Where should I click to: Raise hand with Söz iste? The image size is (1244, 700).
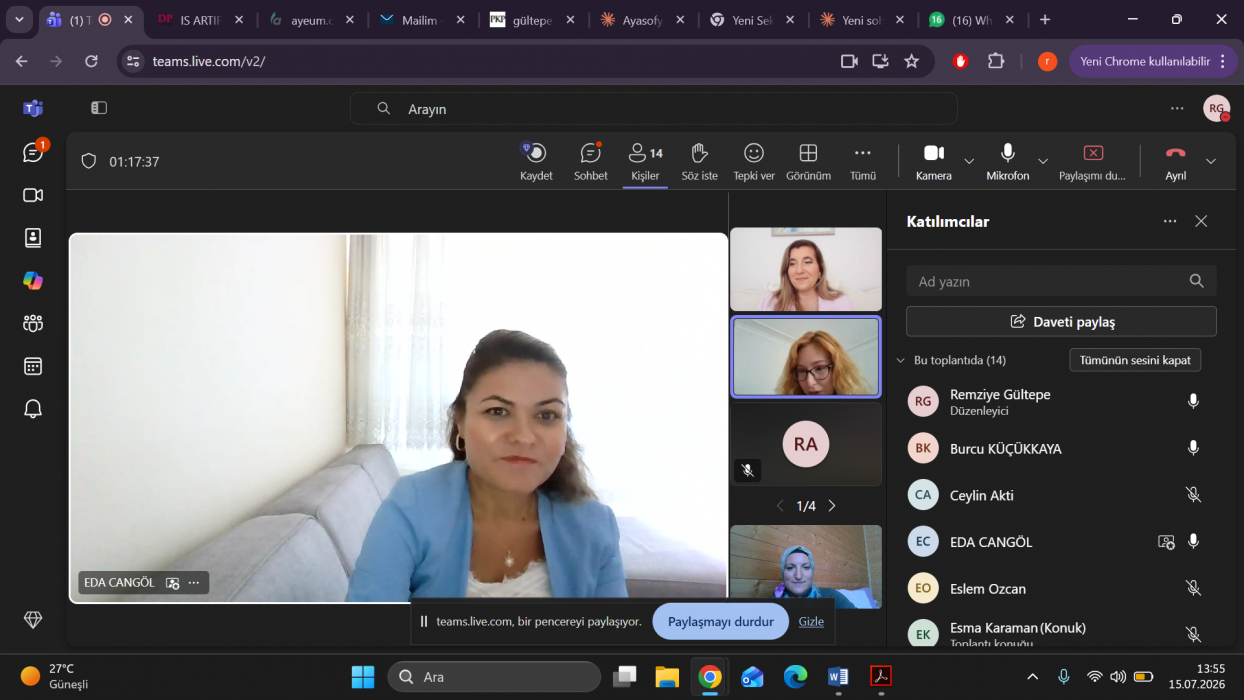(699, 162)
